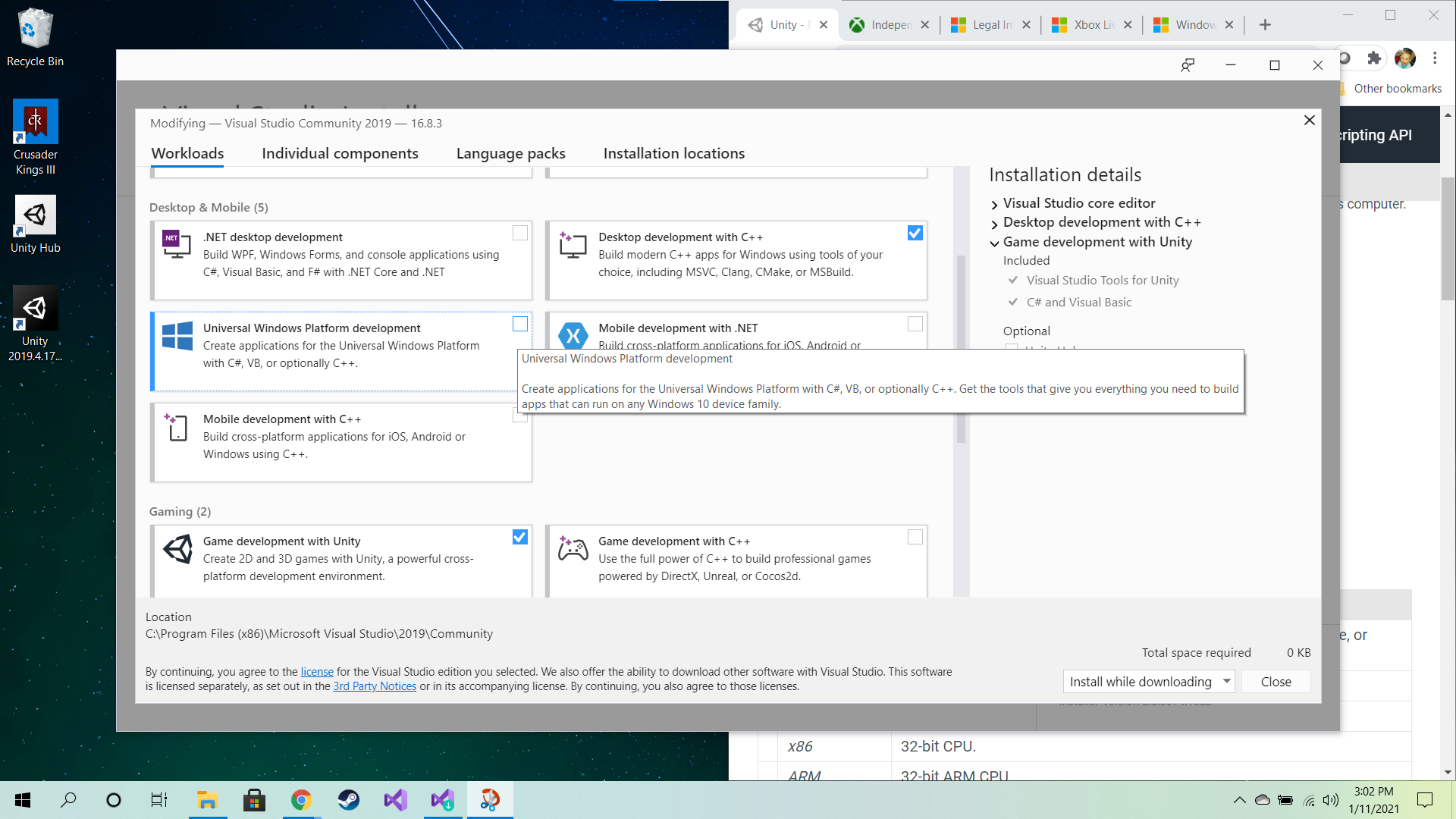Check Game development with C++ checkbox

915,537
